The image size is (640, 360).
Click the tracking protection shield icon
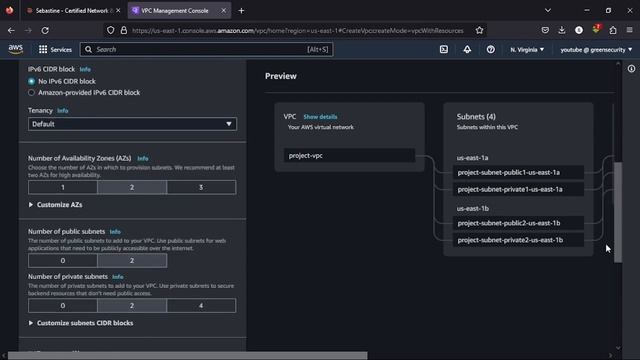click(111, 30)
